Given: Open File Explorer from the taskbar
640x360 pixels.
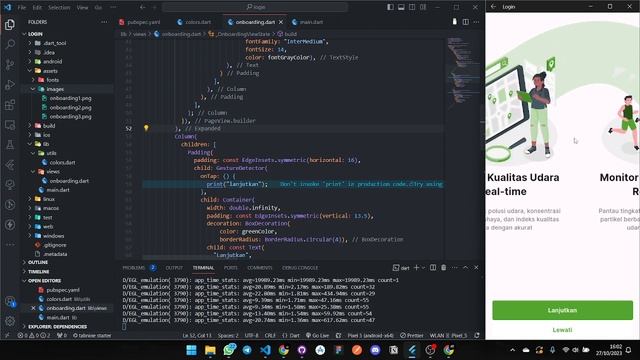Looking at the screenshot, I should tap(210, 350).
